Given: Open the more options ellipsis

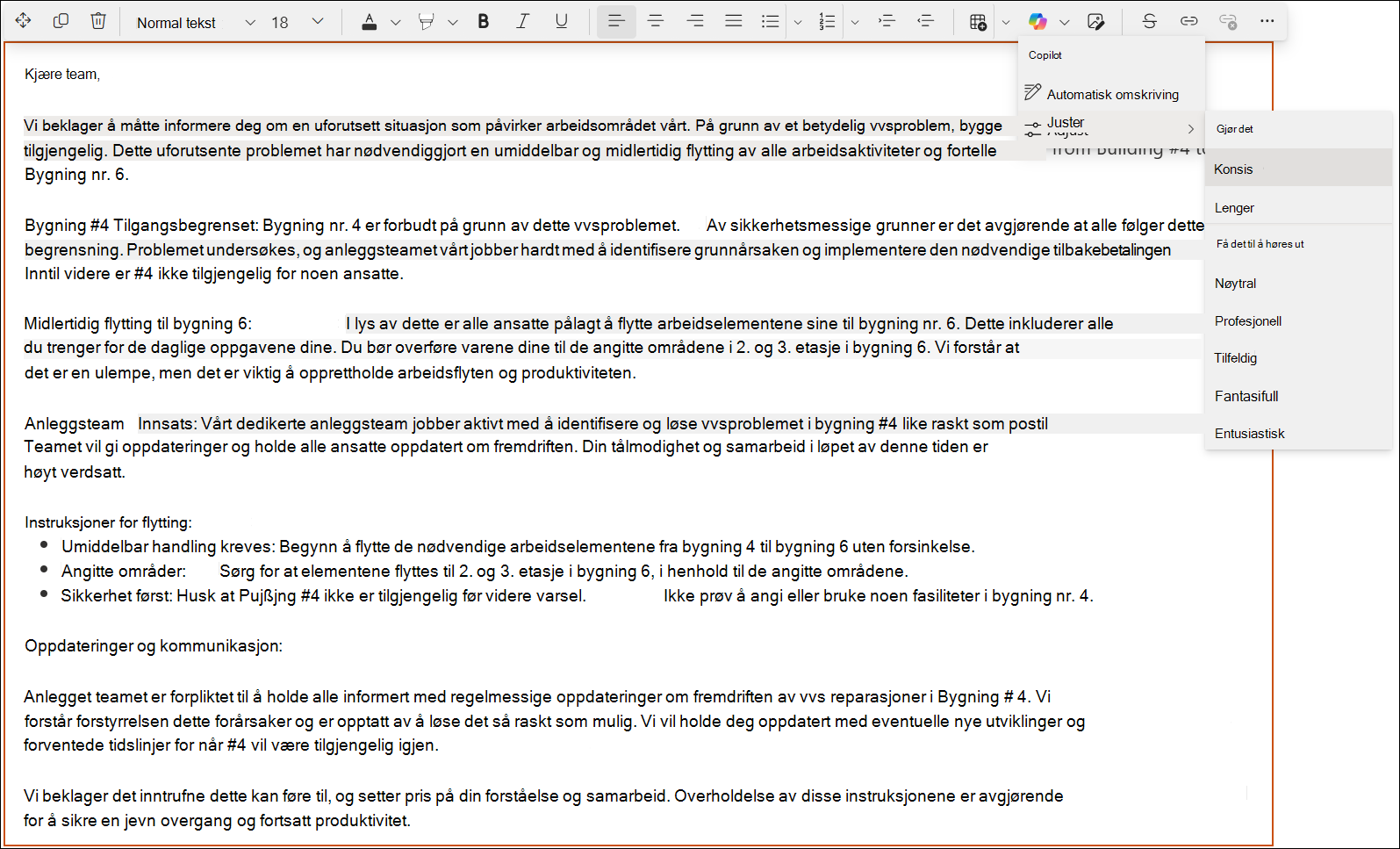Looking at the screenshot, I should (1267, 21).
